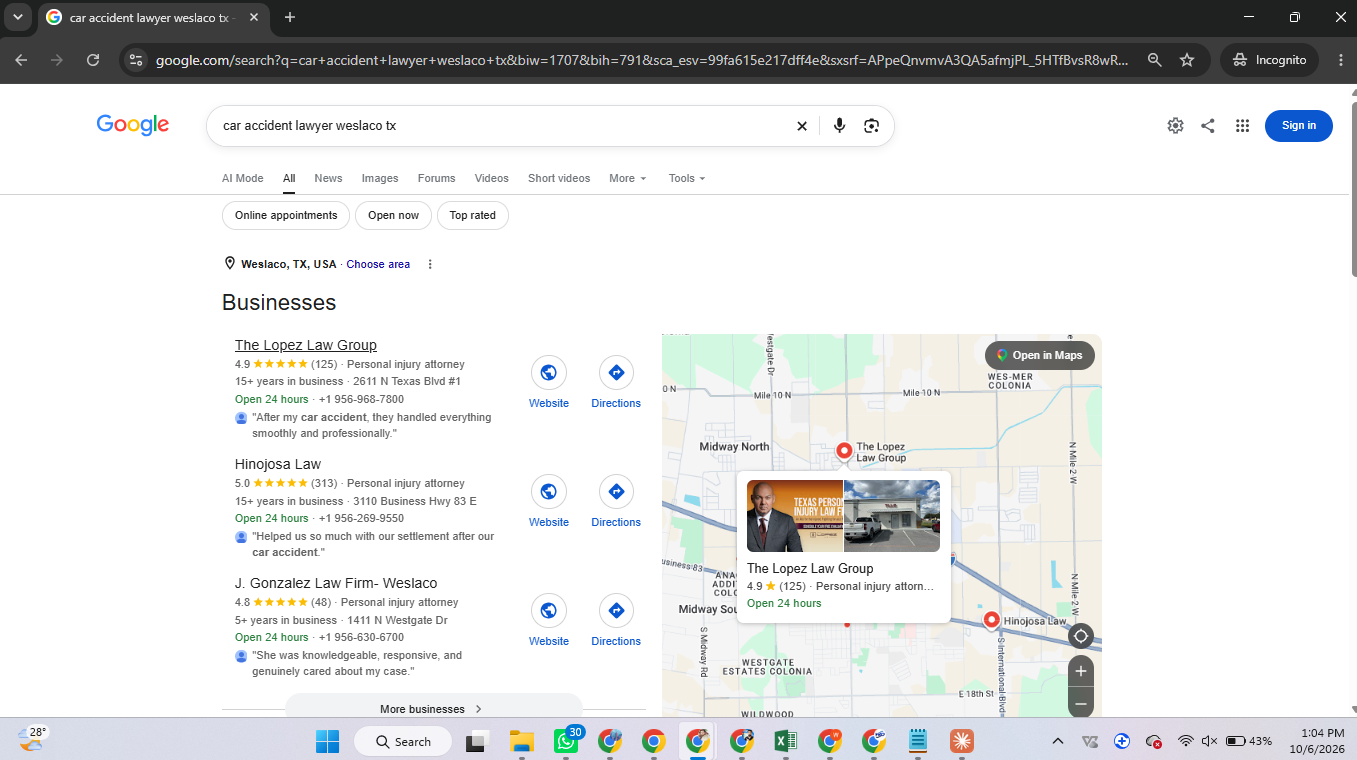Open Chrome's three-dot menu
This screenshot has width=1357, height=760.
click(1340, 60)
